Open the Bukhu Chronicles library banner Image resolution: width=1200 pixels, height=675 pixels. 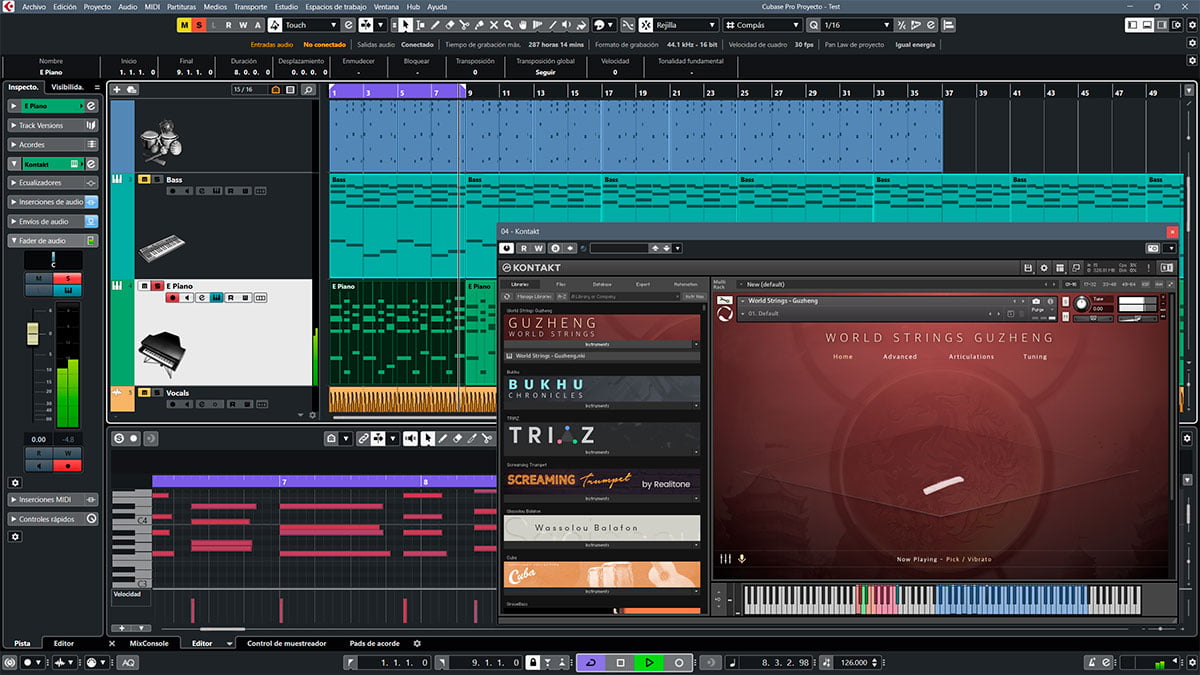point(602,389)
